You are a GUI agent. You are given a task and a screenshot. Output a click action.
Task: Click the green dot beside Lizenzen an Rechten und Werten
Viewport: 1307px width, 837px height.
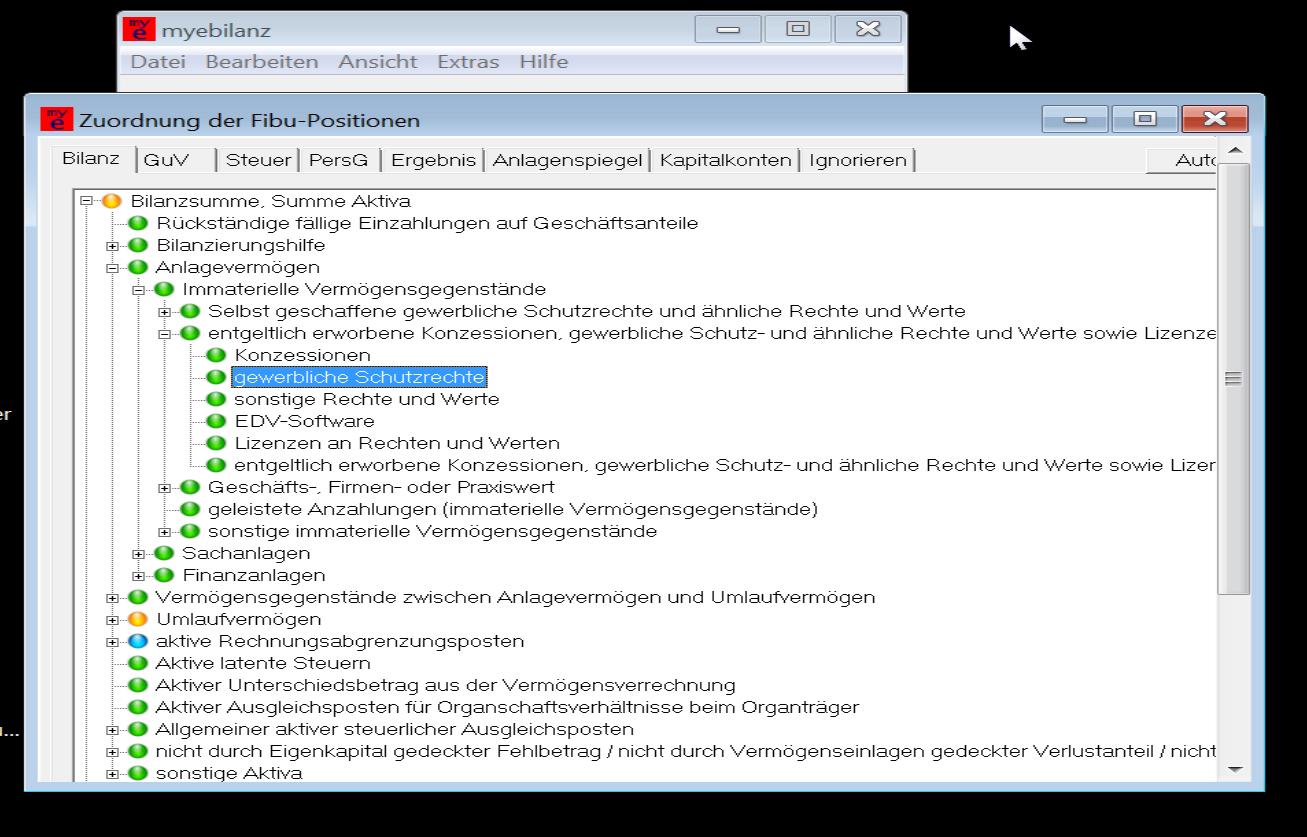216,443
